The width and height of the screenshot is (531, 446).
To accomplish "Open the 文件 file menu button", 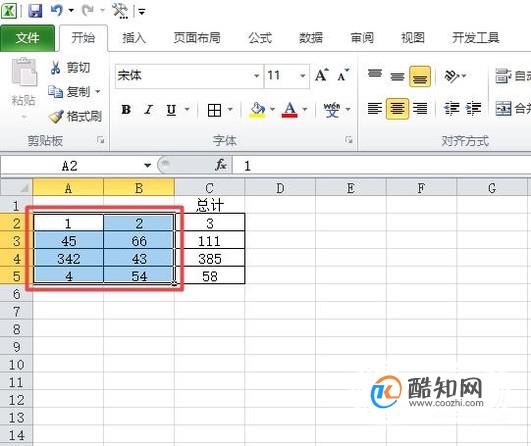I will (x=27, y=38).
